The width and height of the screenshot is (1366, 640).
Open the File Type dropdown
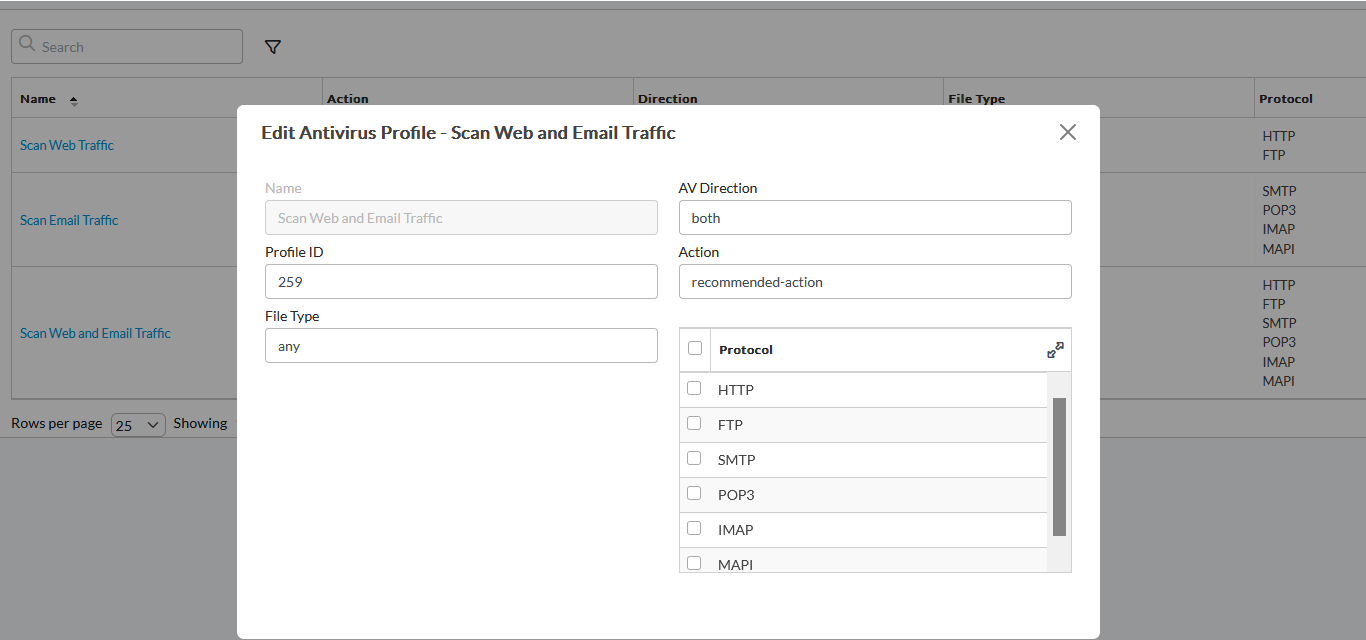[x=461, y=346]
